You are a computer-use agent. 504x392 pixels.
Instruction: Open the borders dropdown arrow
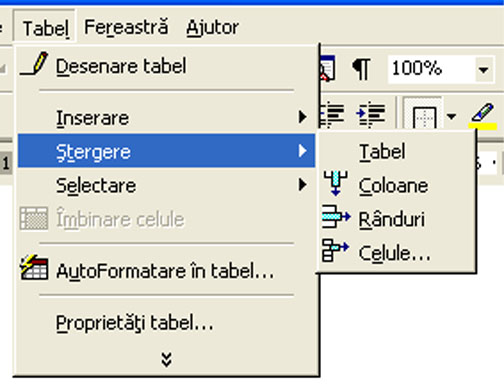coord(451,116)
